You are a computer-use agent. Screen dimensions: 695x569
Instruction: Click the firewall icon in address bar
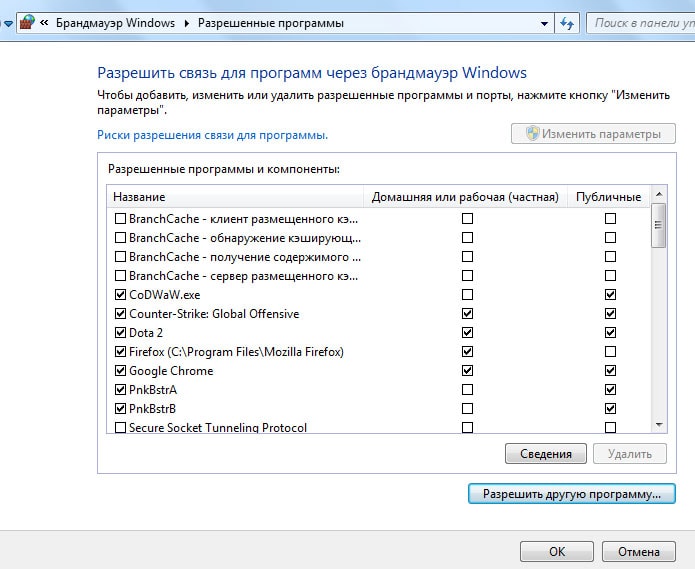[27, 23]
